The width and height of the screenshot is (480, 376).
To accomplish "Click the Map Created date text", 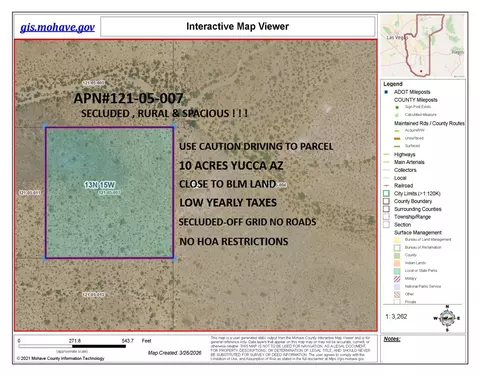I will (x=175, y=353).
